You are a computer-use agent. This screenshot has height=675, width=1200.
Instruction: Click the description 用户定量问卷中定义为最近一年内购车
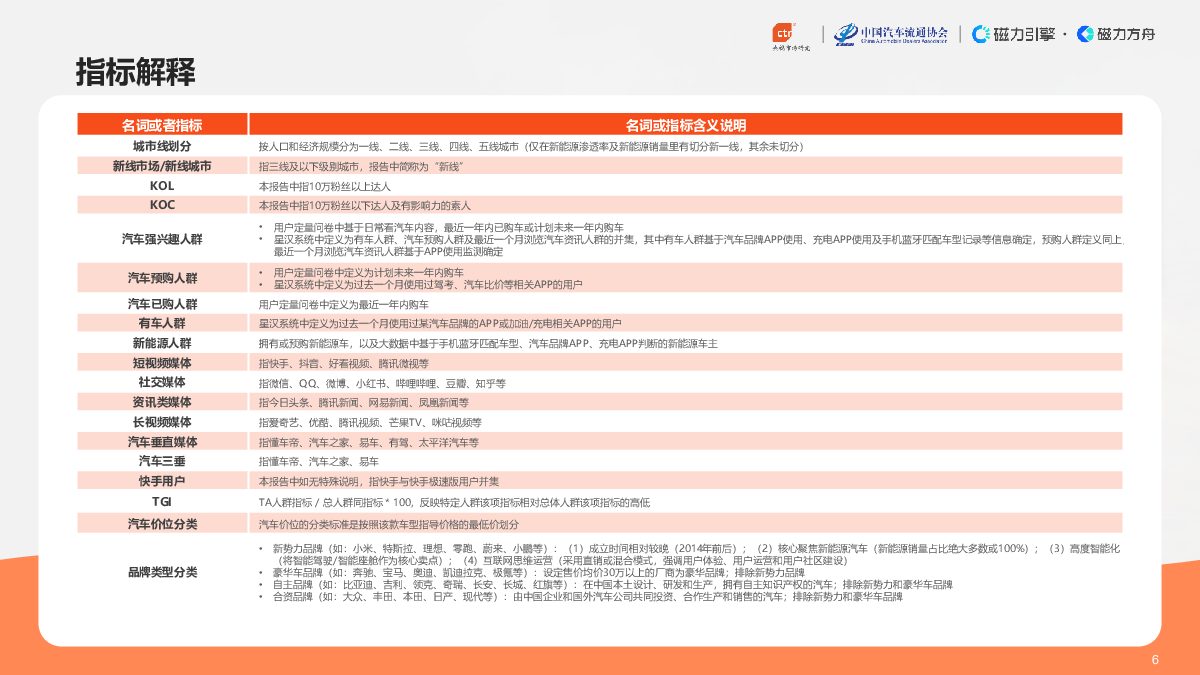click(344, 305)
